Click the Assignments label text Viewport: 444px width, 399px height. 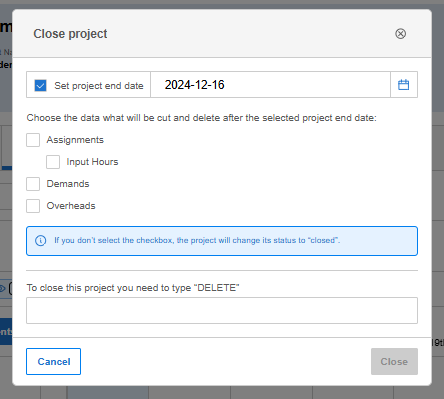[x=75, y=140]
